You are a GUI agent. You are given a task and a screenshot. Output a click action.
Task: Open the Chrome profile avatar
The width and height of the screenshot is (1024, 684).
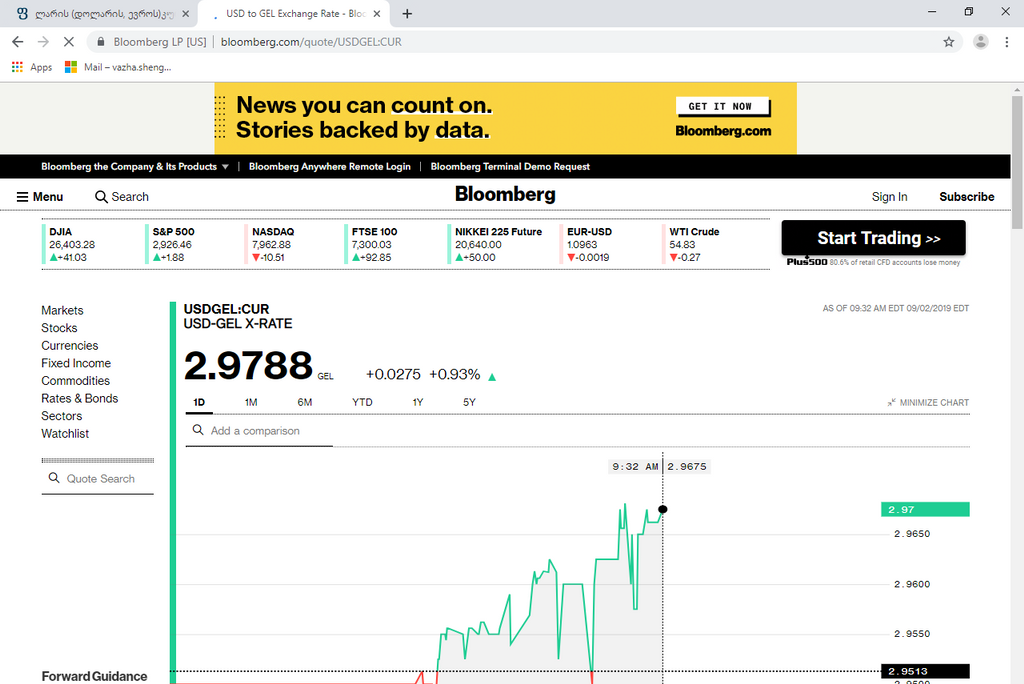tap(980, 42)
